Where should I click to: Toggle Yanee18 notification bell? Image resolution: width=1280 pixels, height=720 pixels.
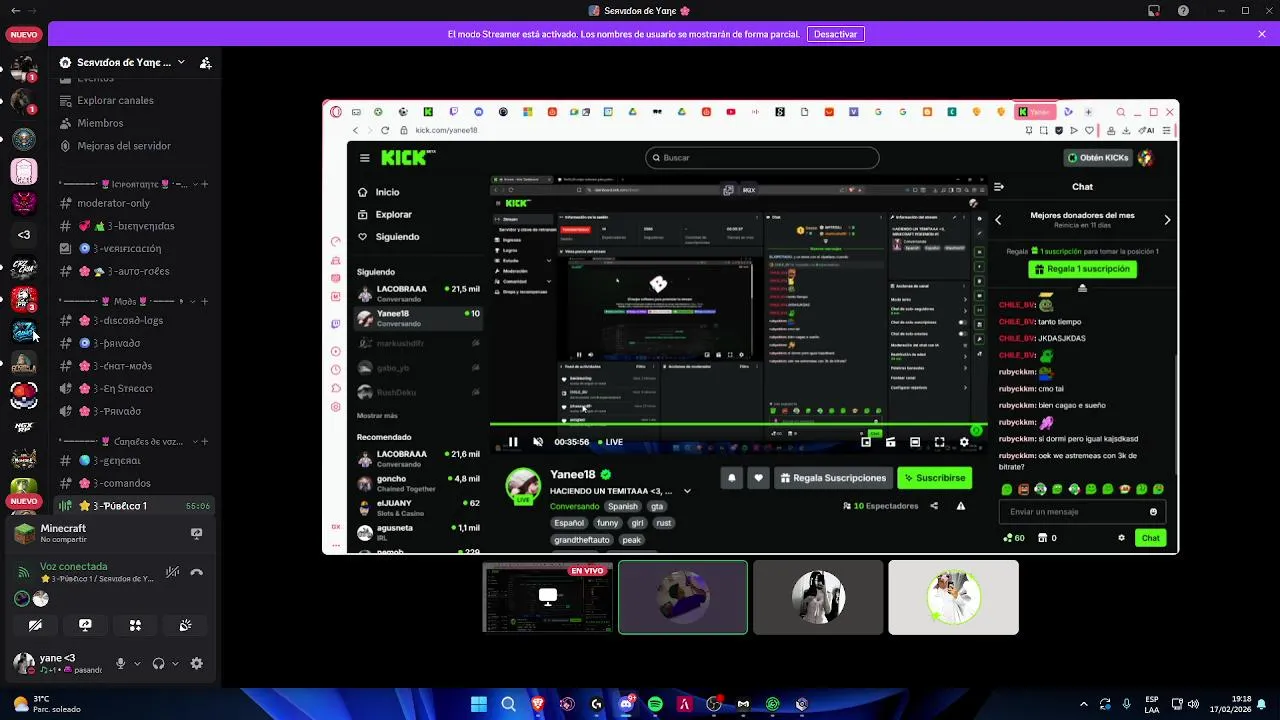tap(731, 478)
